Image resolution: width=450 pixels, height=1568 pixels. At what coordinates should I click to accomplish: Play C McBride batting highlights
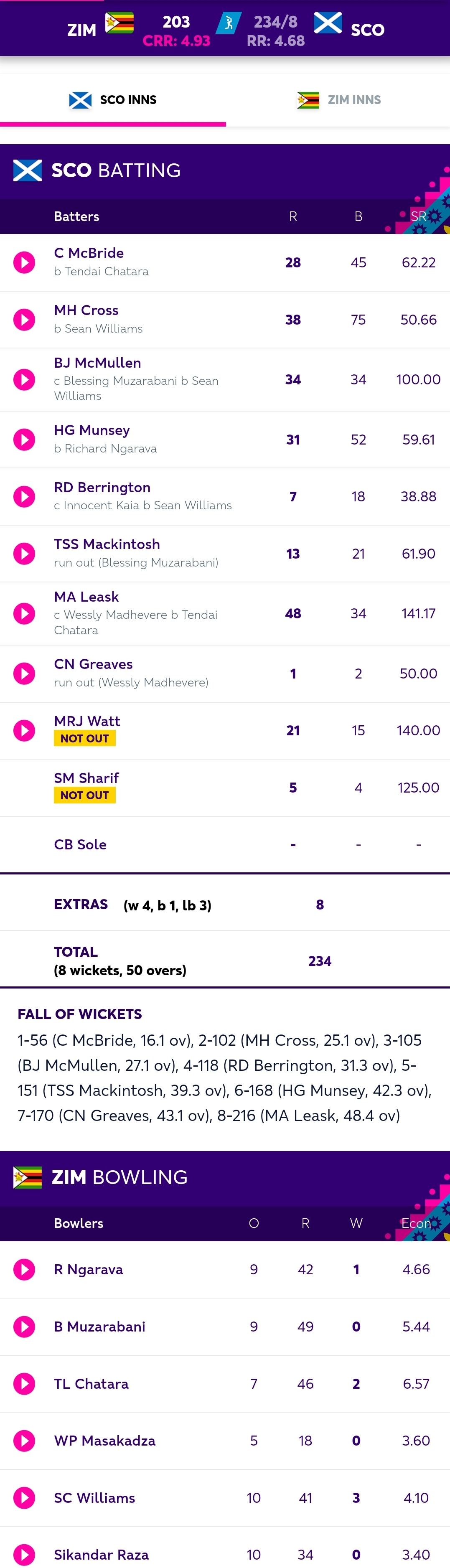pyautogui.click(x=24, y=262)
